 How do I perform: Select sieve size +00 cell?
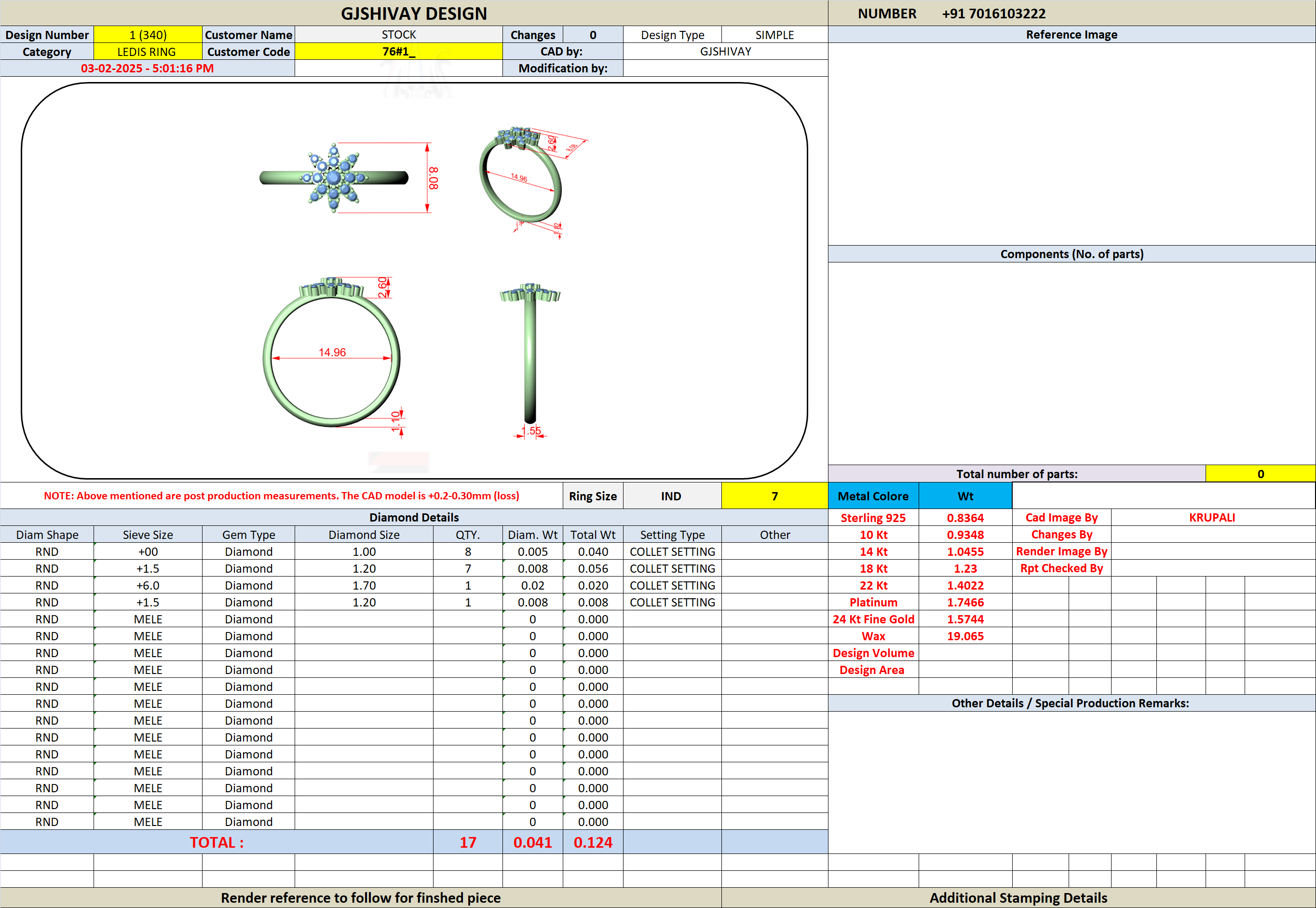coord(148,552)
